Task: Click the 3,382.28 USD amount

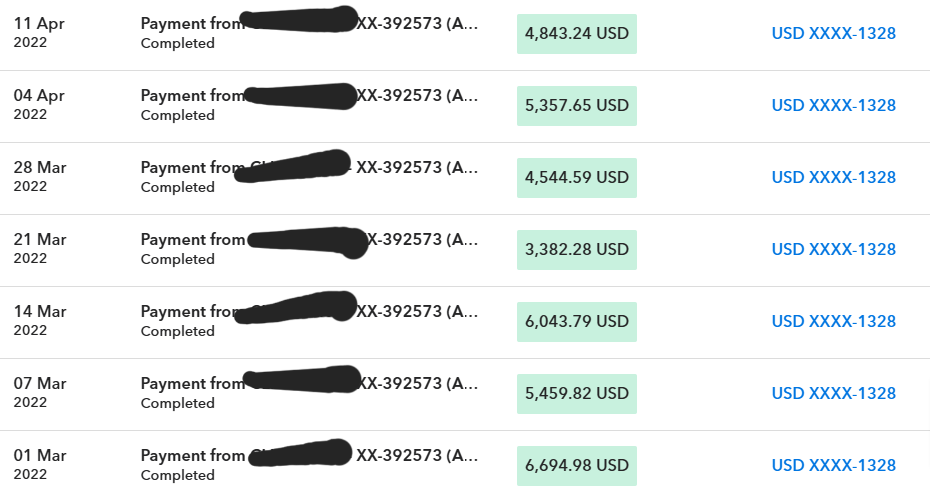Action: click(577, 249)
